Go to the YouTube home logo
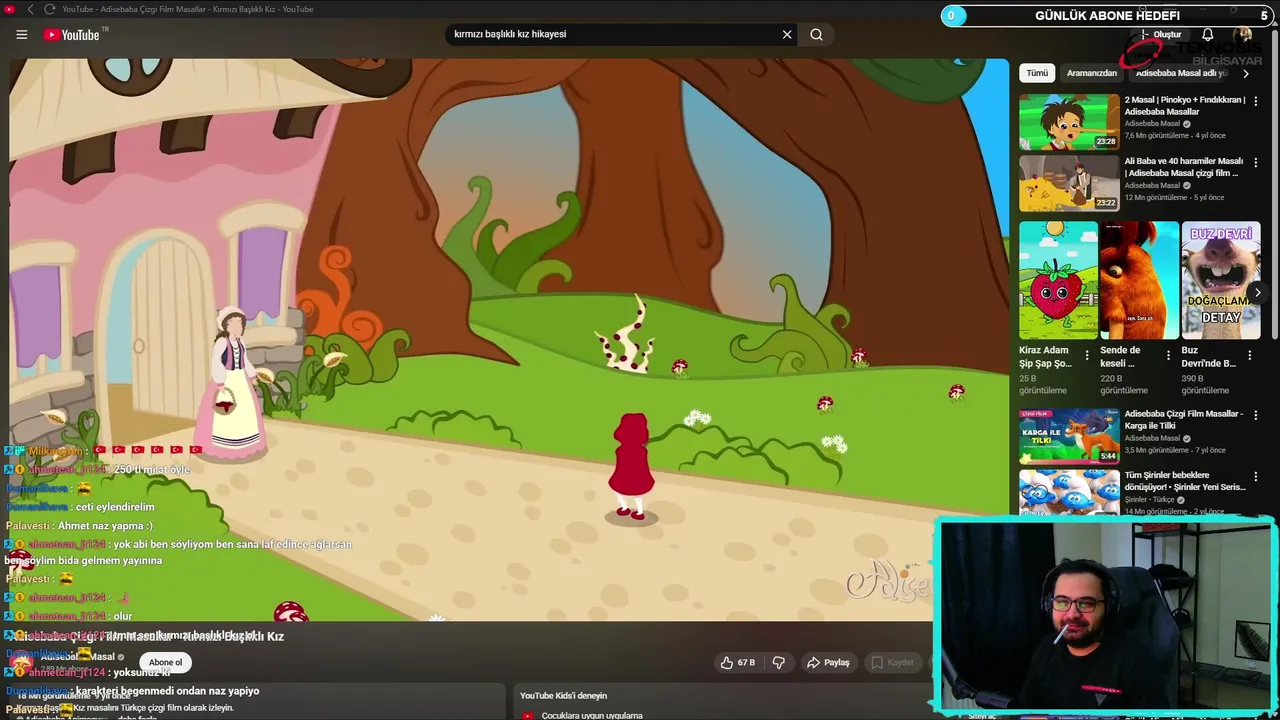This screenshot has height=720, width=1280. pos(72,35)
